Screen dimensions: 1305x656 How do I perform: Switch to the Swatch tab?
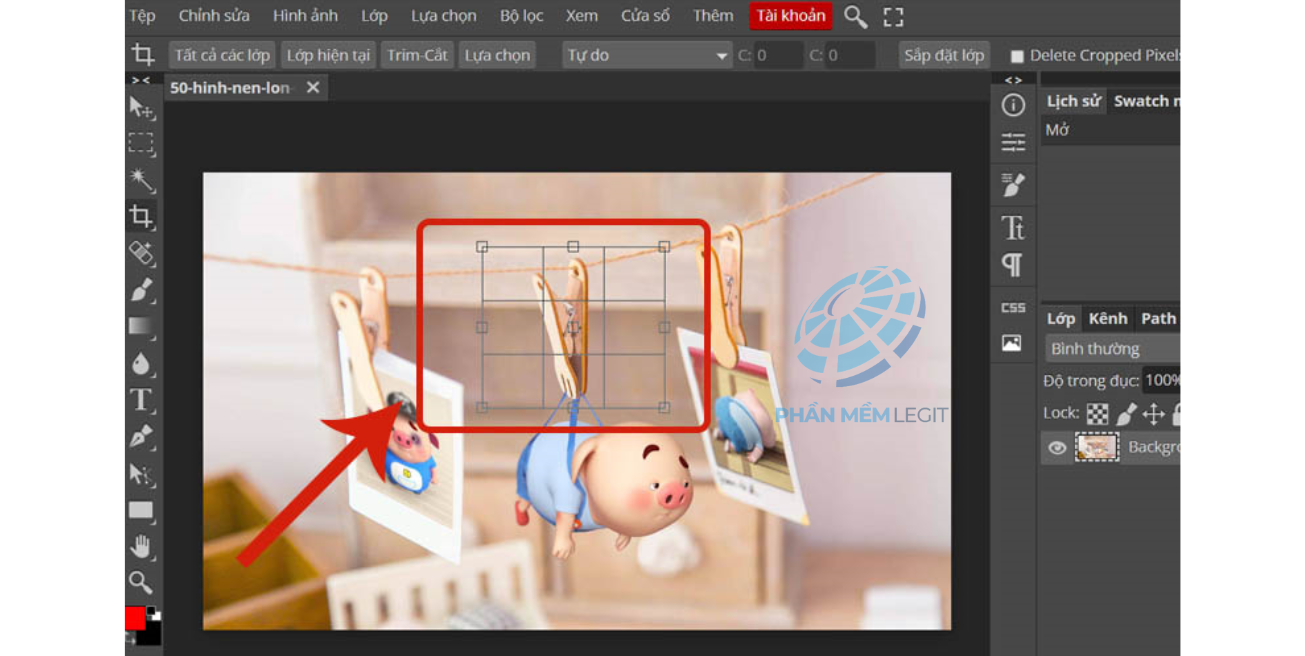point(1146,101)
